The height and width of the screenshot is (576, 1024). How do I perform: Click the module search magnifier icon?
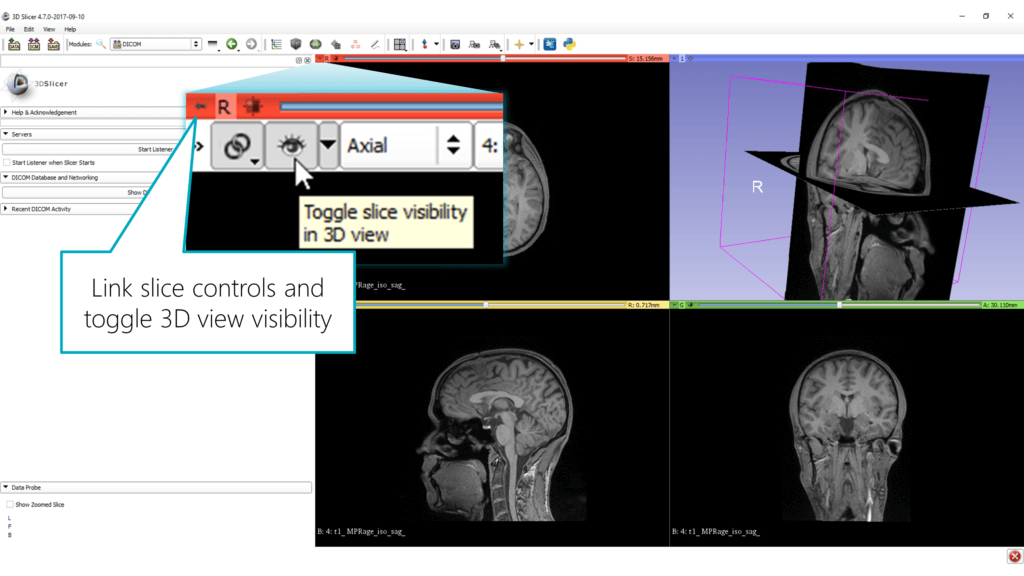coord(100,44)
